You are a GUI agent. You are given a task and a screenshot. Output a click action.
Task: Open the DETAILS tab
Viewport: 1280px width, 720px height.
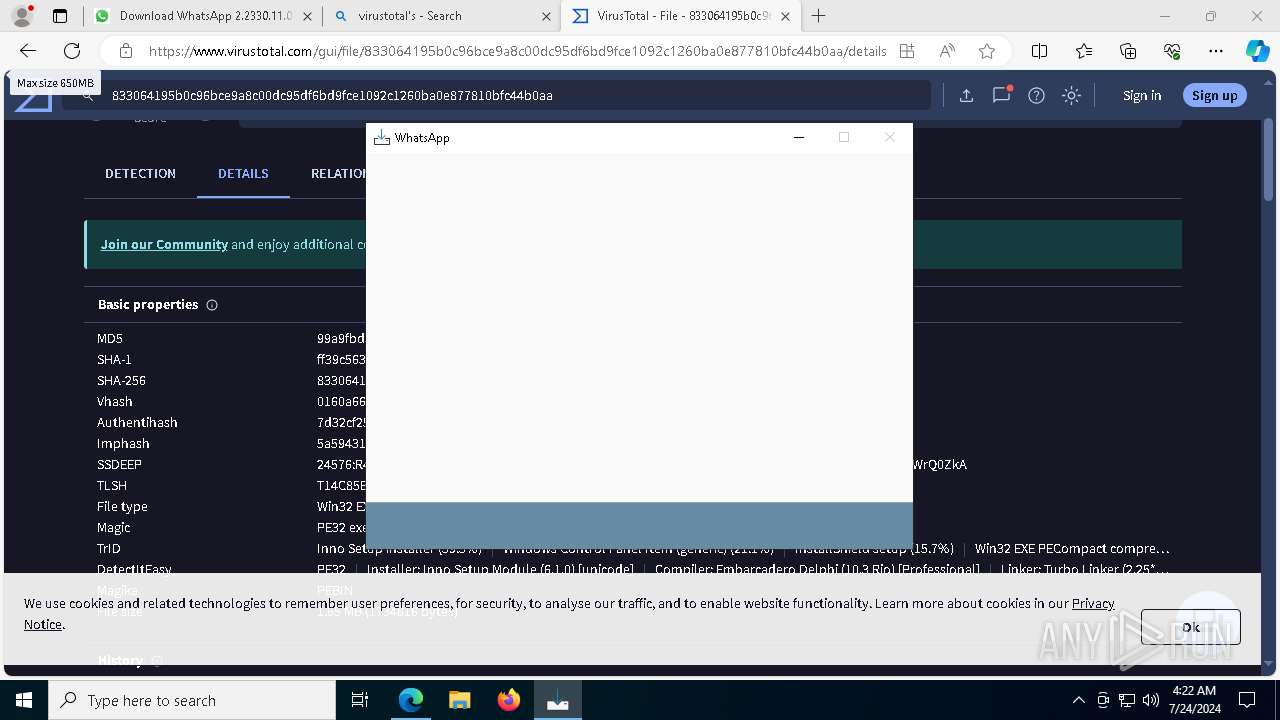tap(243, 173)
